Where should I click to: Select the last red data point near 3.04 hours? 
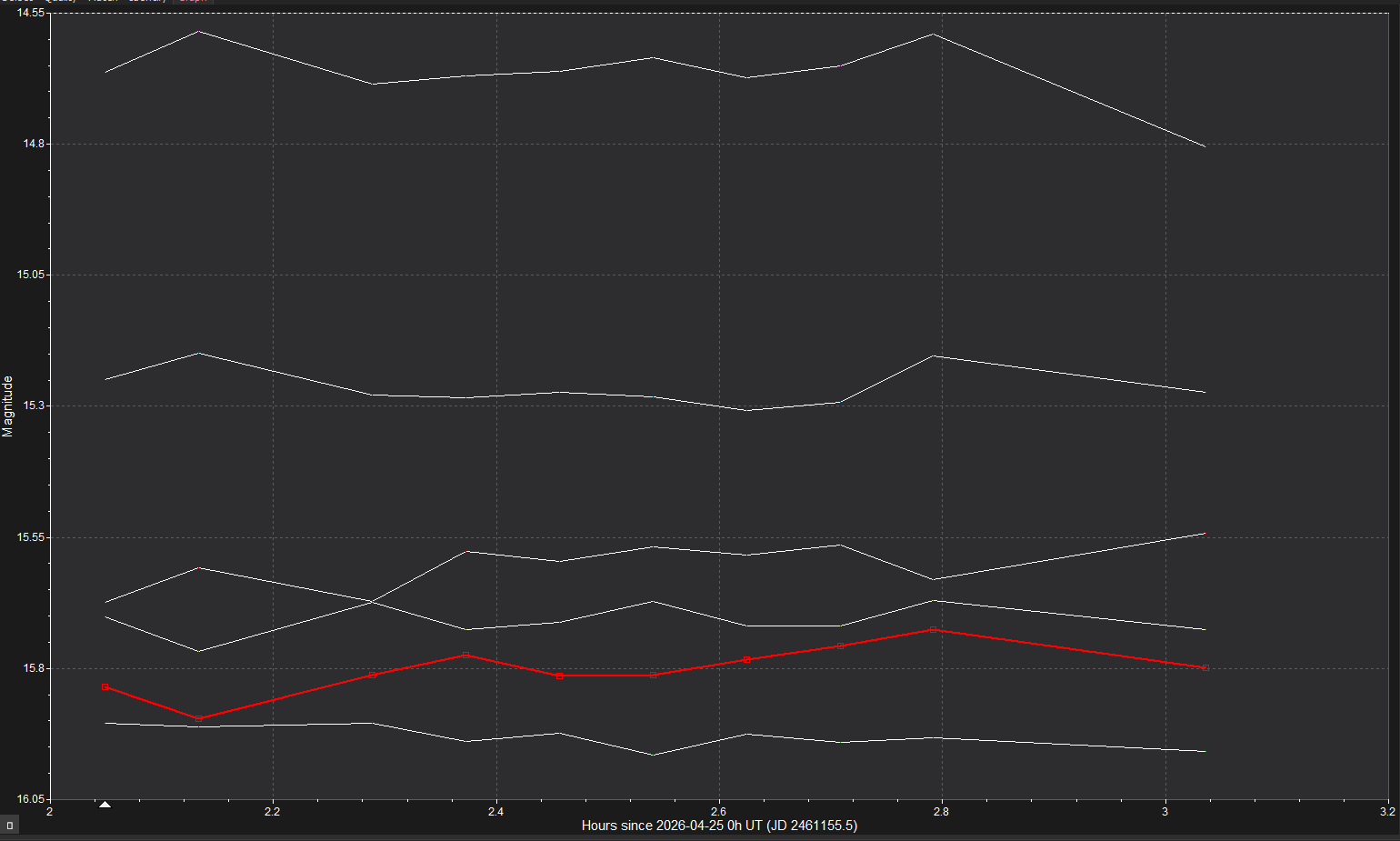[x=1205, y=667]
